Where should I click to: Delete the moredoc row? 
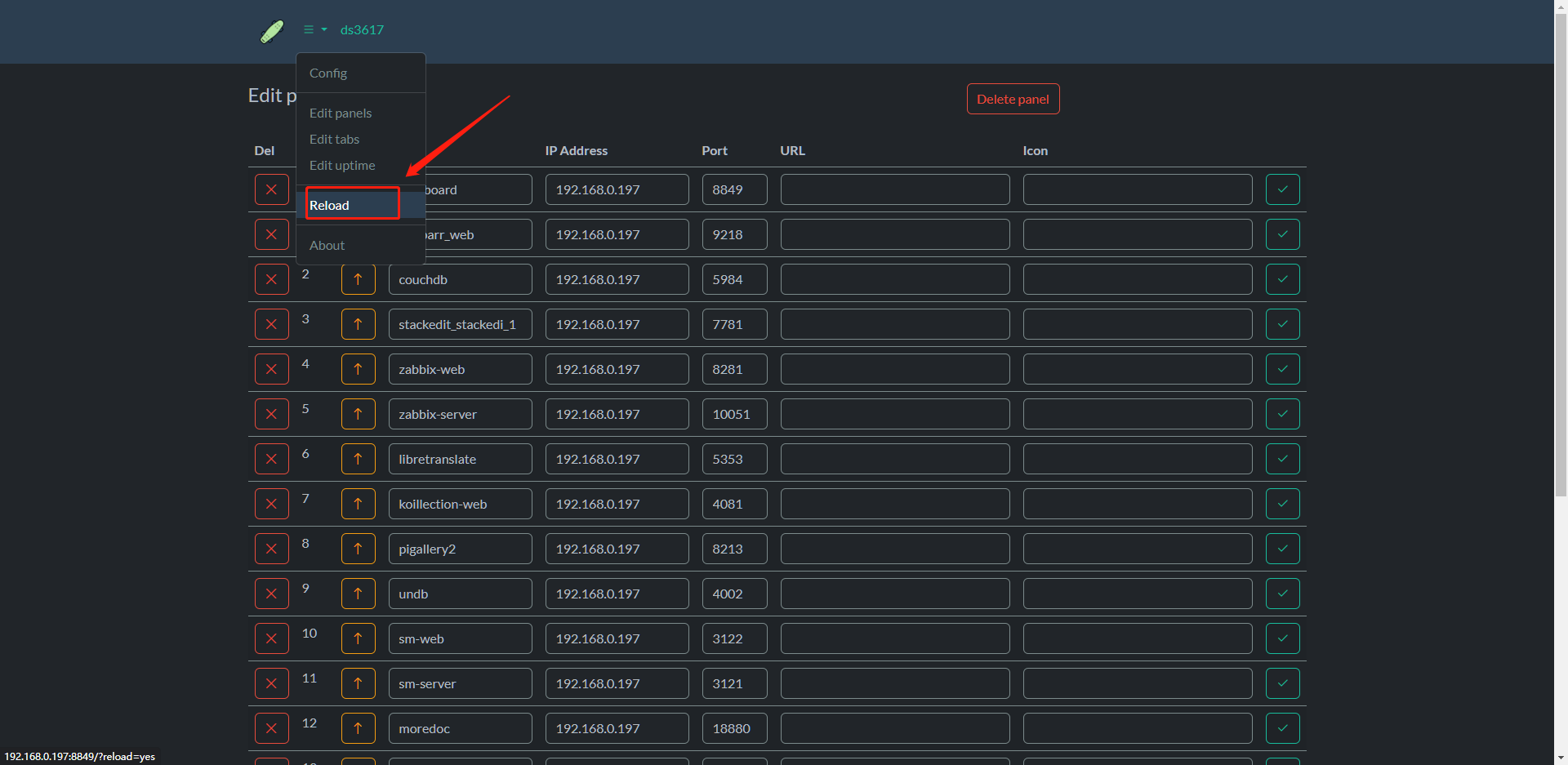click(x=272, y=728)
